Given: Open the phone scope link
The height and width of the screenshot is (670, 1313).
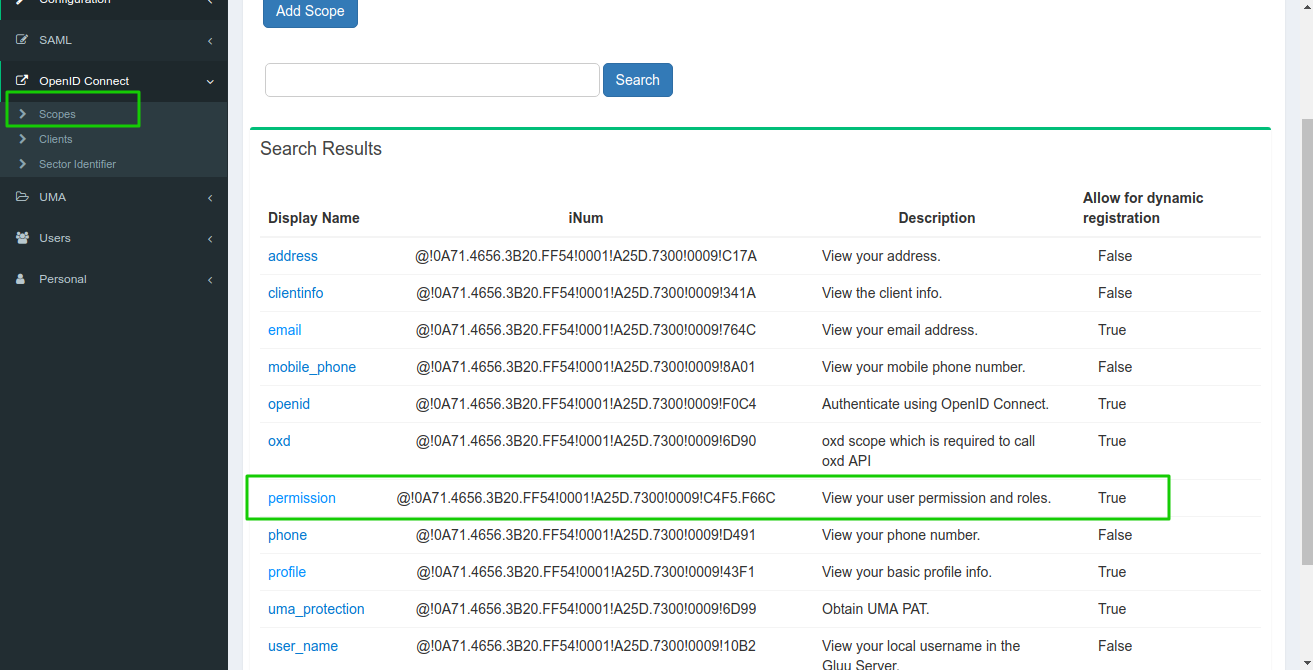Looking at the screenshot, I should pos(288,535).
